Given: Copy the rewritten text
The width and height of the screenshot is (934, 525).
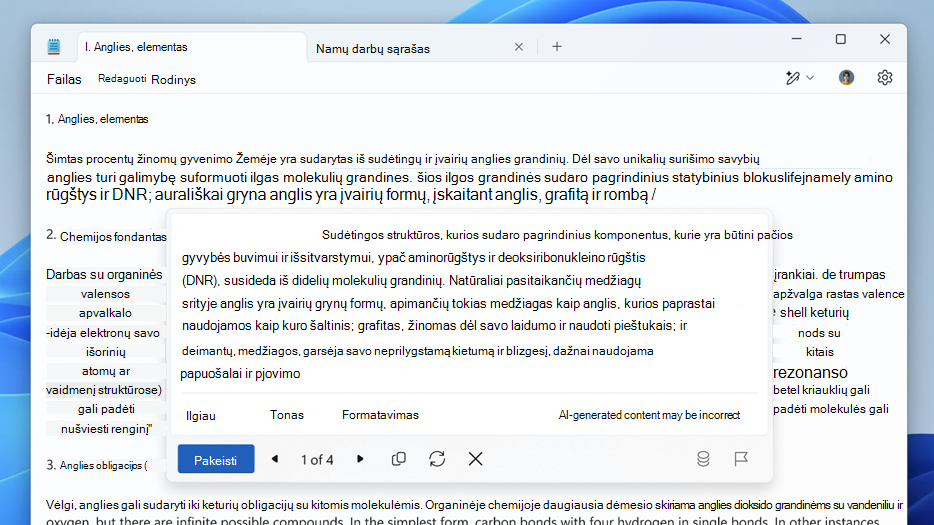Looking at the screenshot, I should click(x=398, y=459).
